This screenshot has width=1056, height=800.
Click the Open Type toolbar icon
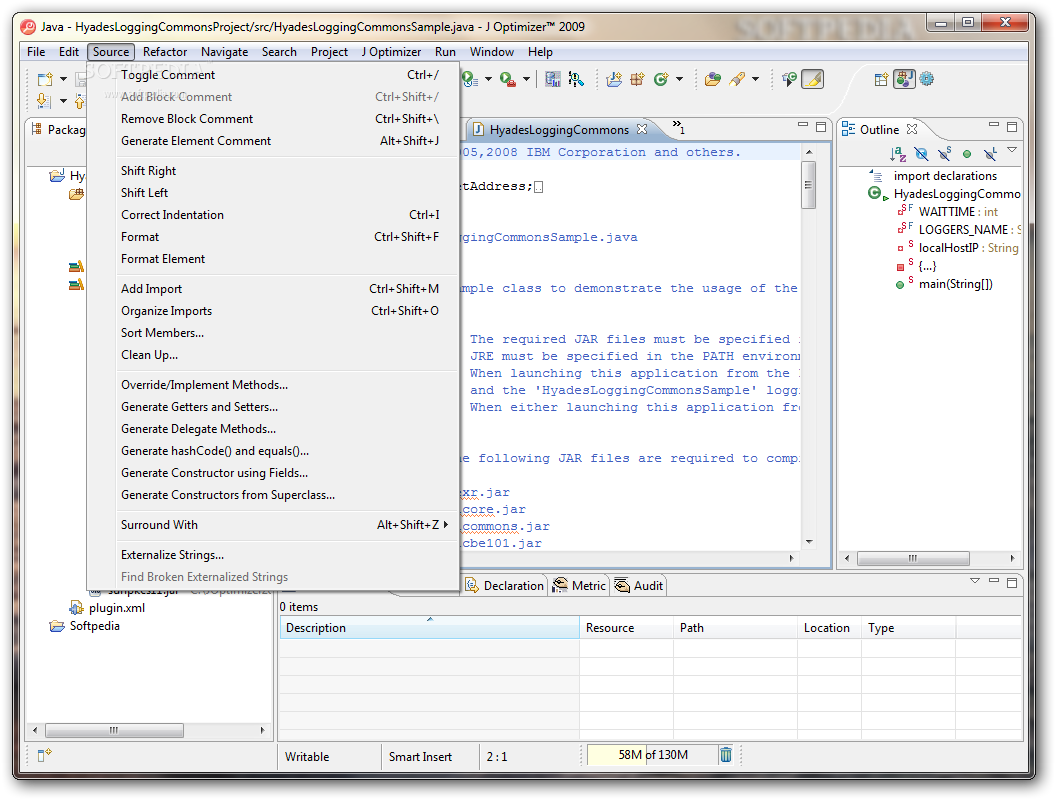click(x=713, y=79)
